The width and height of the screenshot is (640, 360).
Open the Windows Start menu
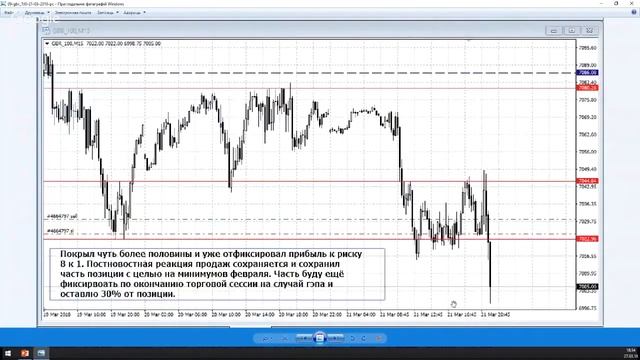point(8,353)
